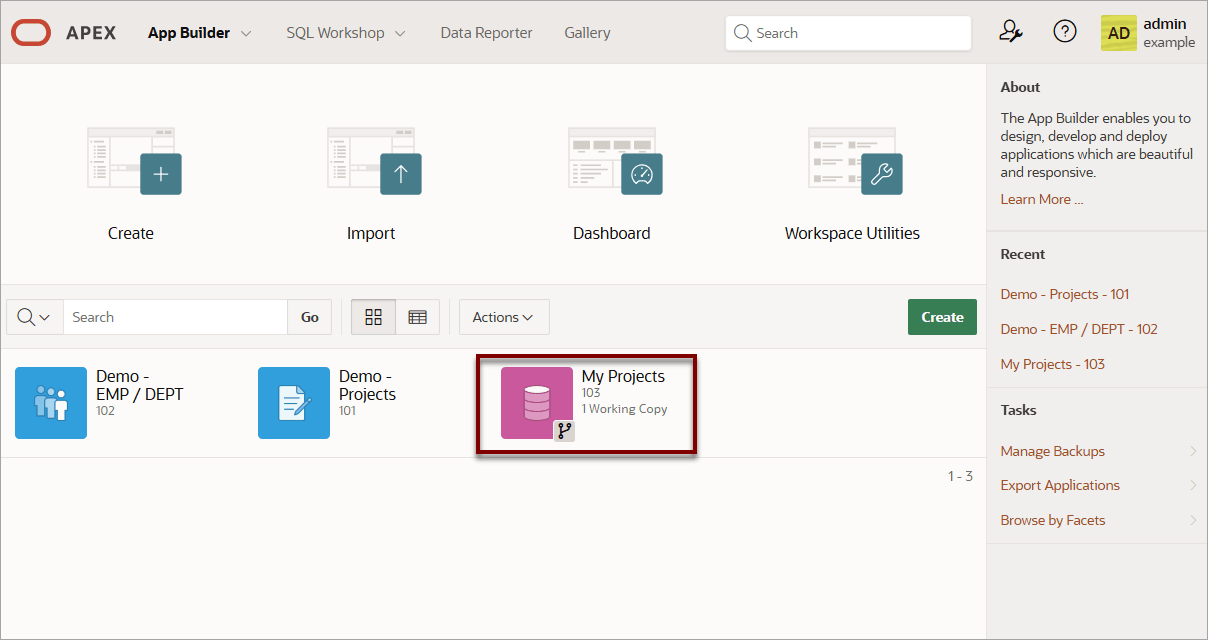This screenshot has height=640, width=1208.
Task: Expand the Browse by Facets arrow
Action: tap(1193, 520)
